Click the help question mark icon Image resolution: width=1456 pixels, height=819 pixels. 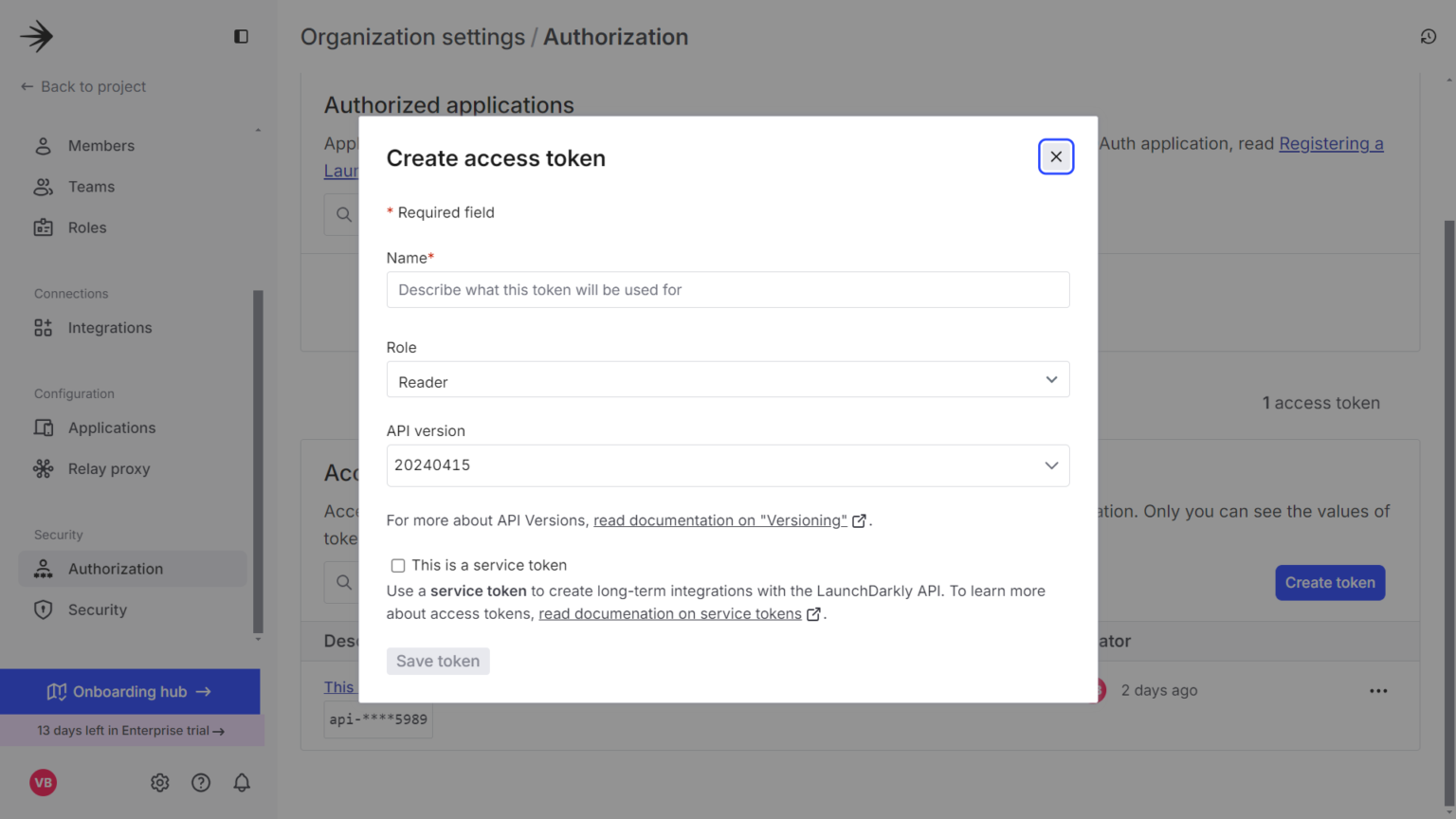[x=201, y=783]
